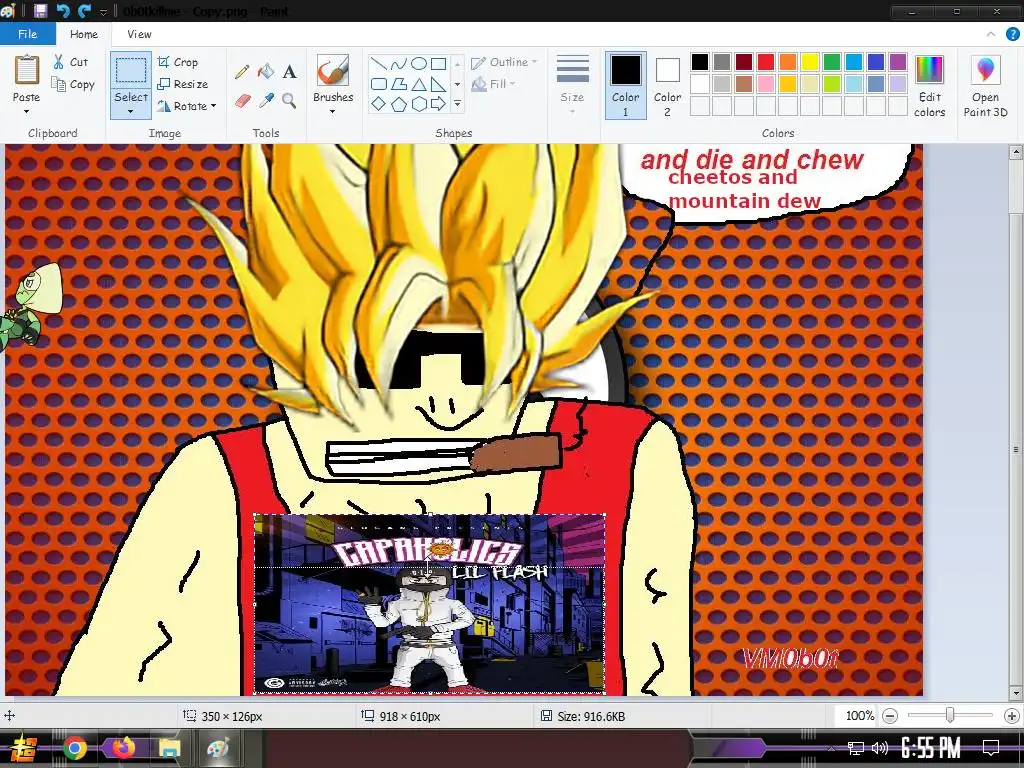Open the File menu
The width and height of the screenshot is (1024, 768).
[27, 34]
